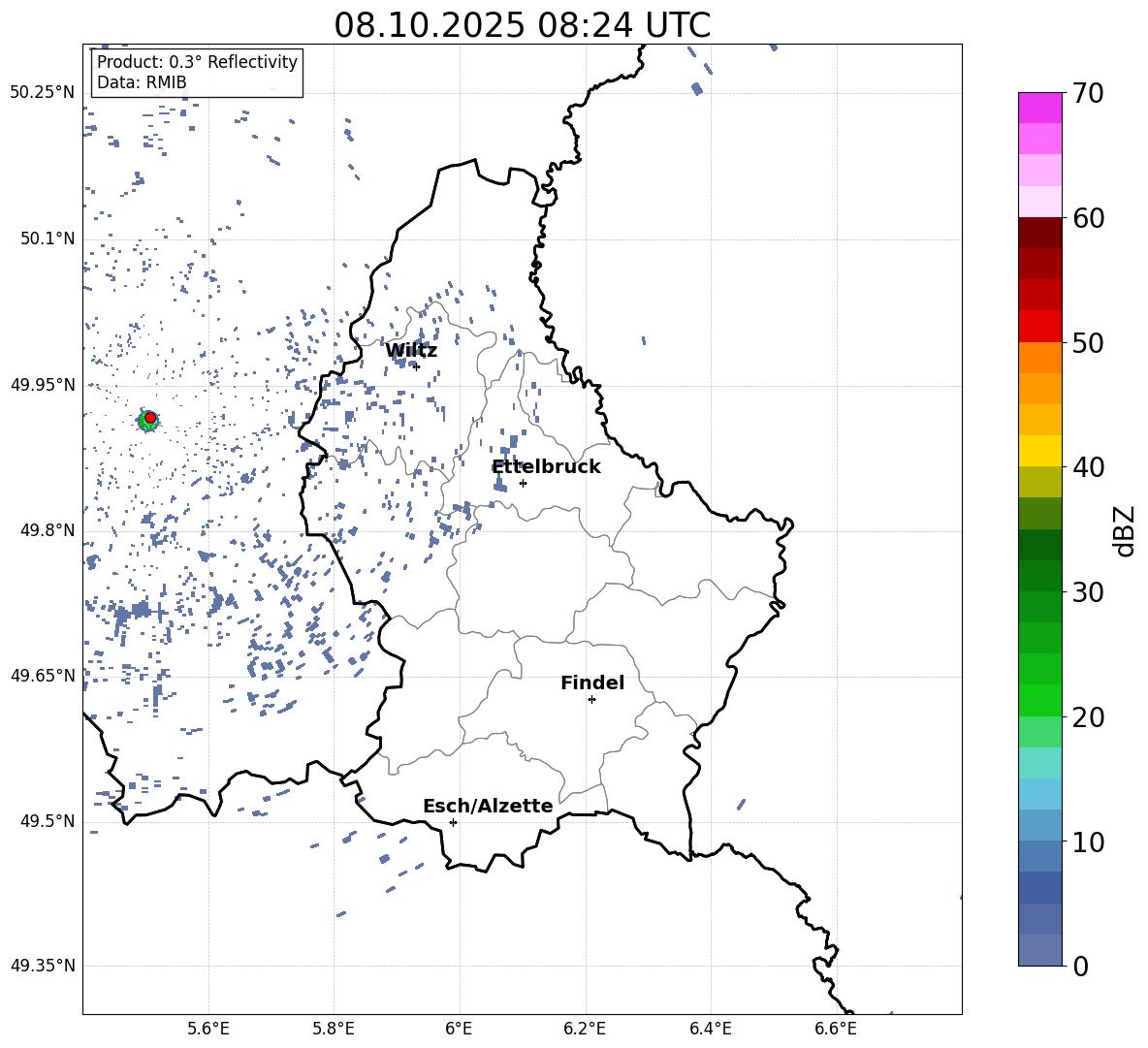Click the colorbar tick value 70
The width and height of the screenshot is (1148, 1048).
(1088, 94)
